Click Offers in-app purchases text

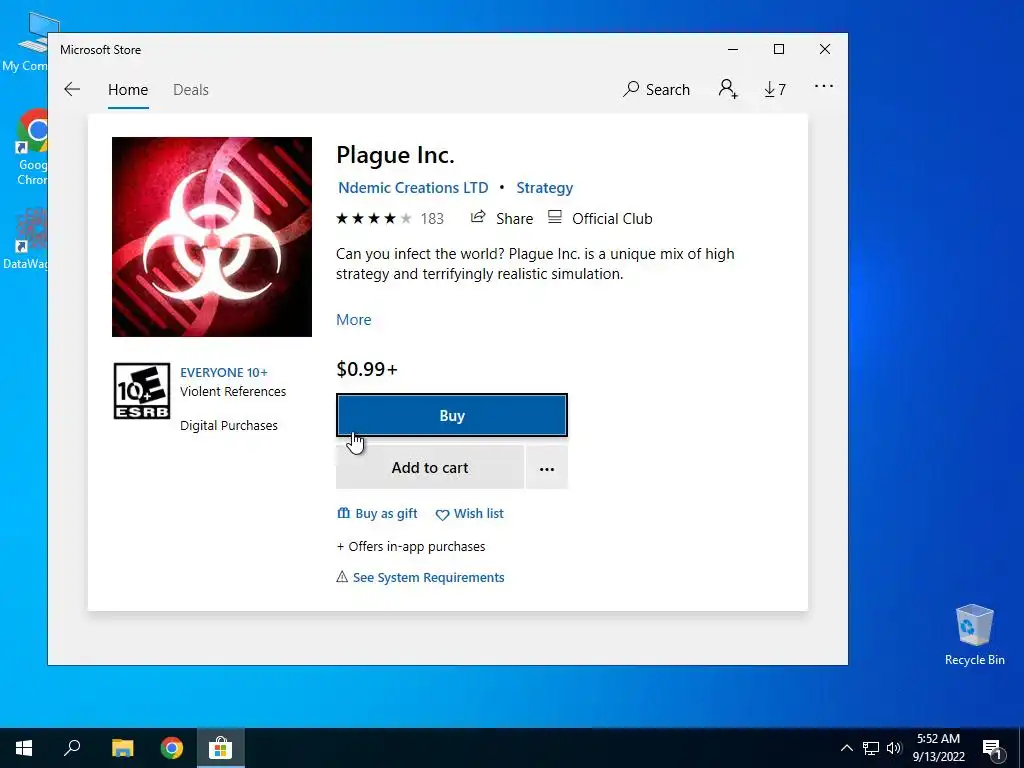tap(411, 546)
